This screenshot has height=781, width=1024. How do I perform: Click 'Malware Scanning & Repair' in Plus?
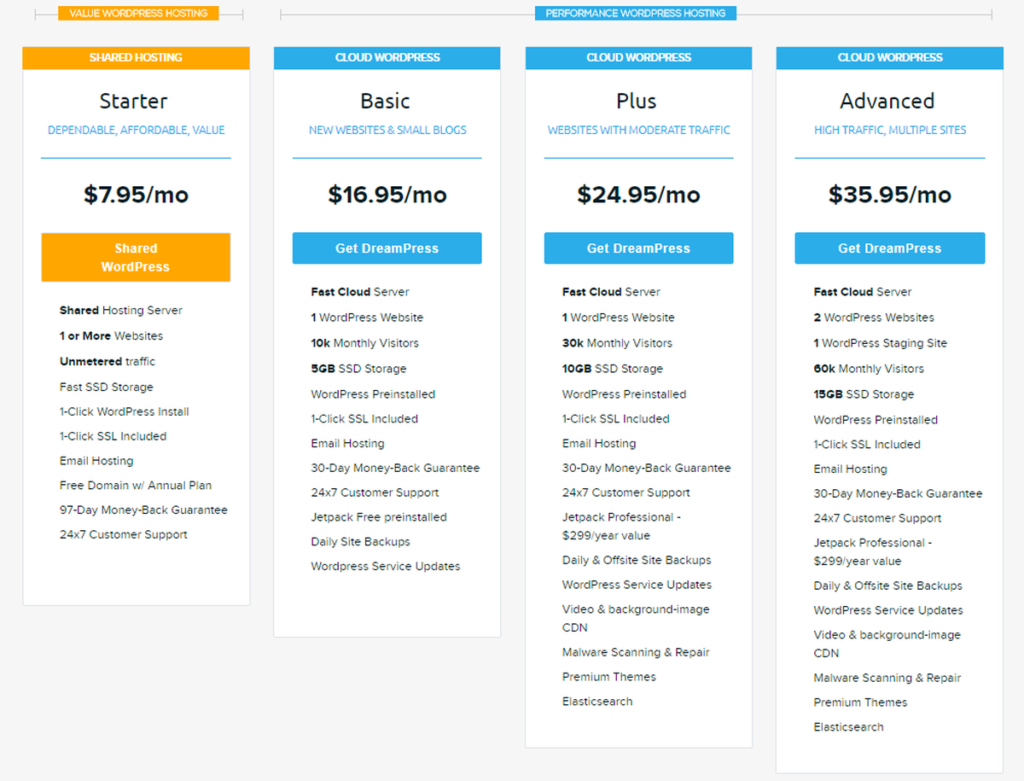(636, 652)
